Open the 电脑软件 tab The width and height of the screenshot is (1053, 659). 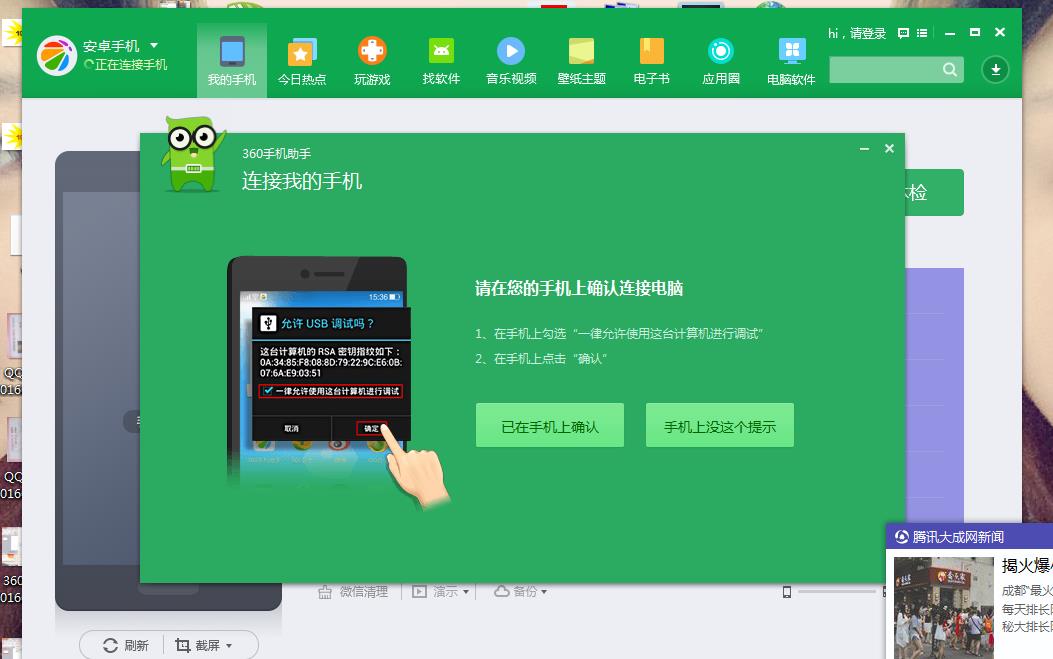click(x=791, y=60)
